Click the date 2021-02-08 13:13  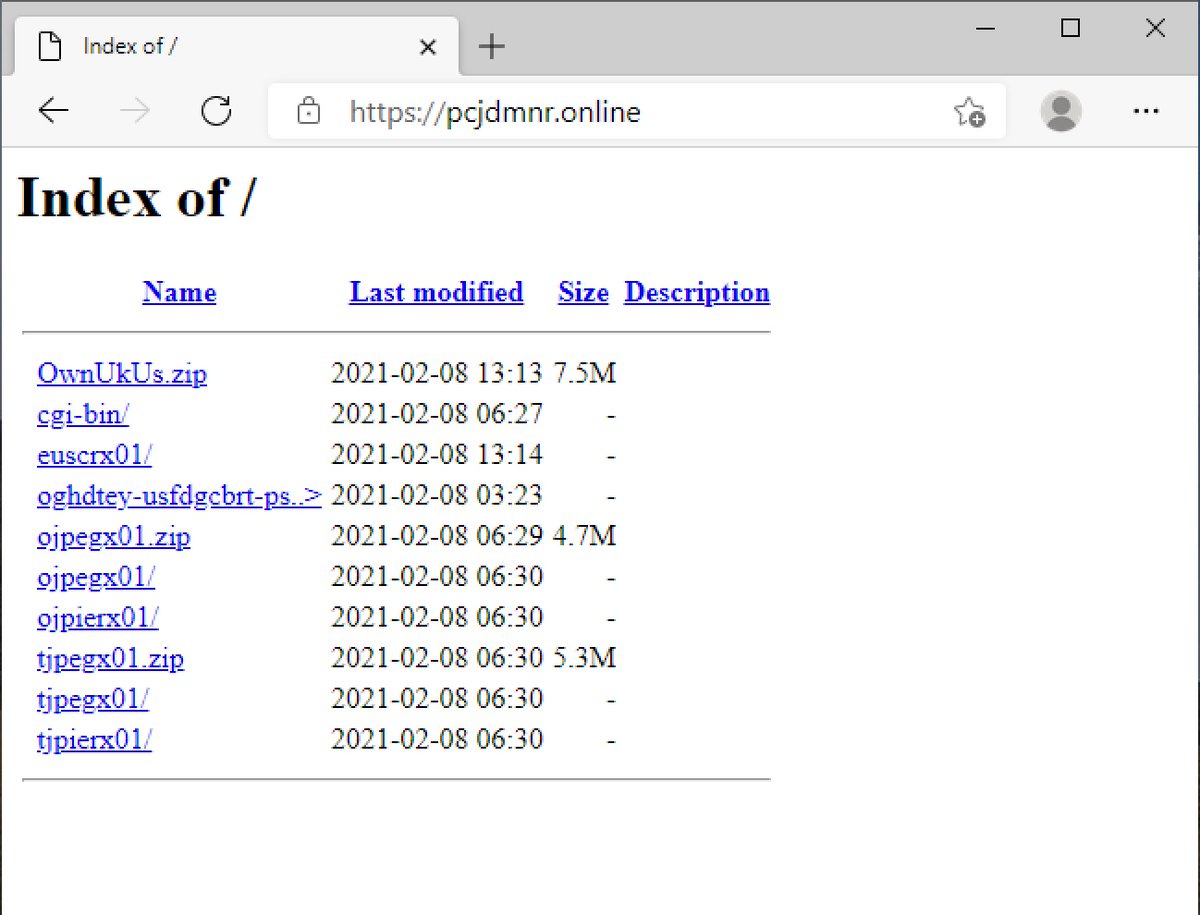[437, 374]
